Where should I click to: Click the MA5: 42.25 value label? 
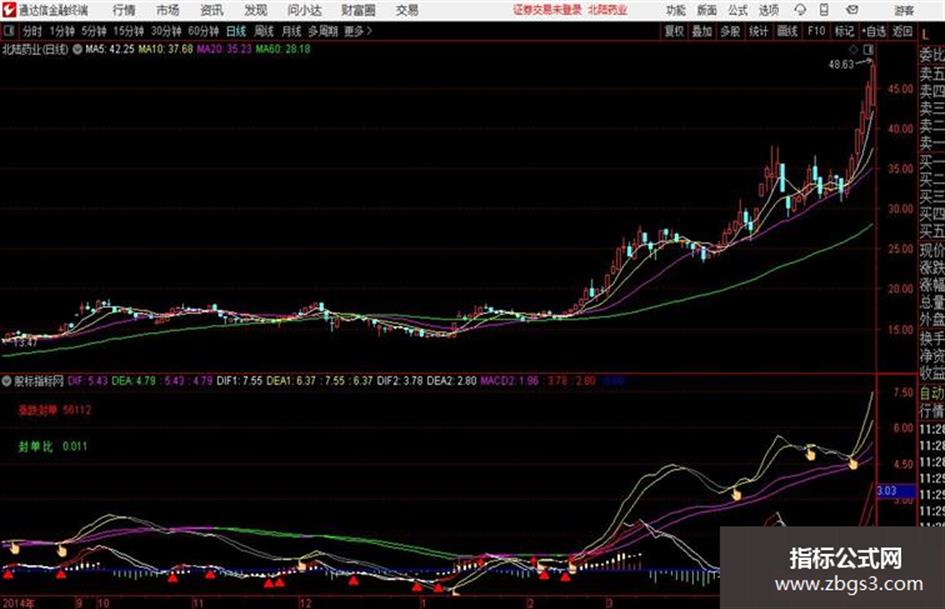(110, 49)
